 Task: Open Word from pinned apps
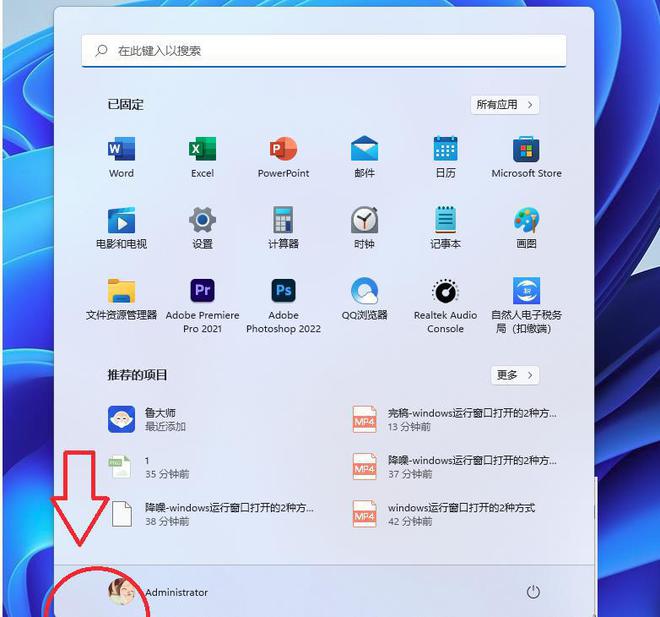[x=121, y=157]
